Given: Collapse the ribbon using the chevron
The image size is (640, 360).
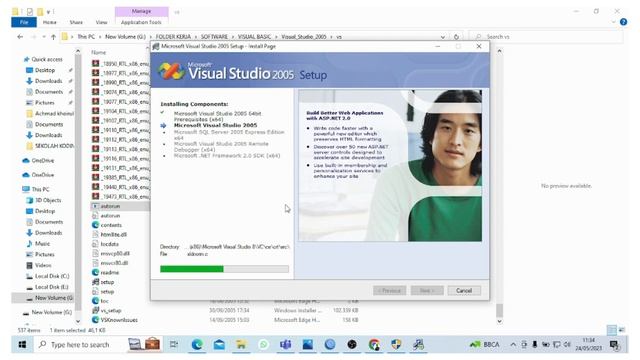Looking at the screenshot, I should click(x=613, y=22).
